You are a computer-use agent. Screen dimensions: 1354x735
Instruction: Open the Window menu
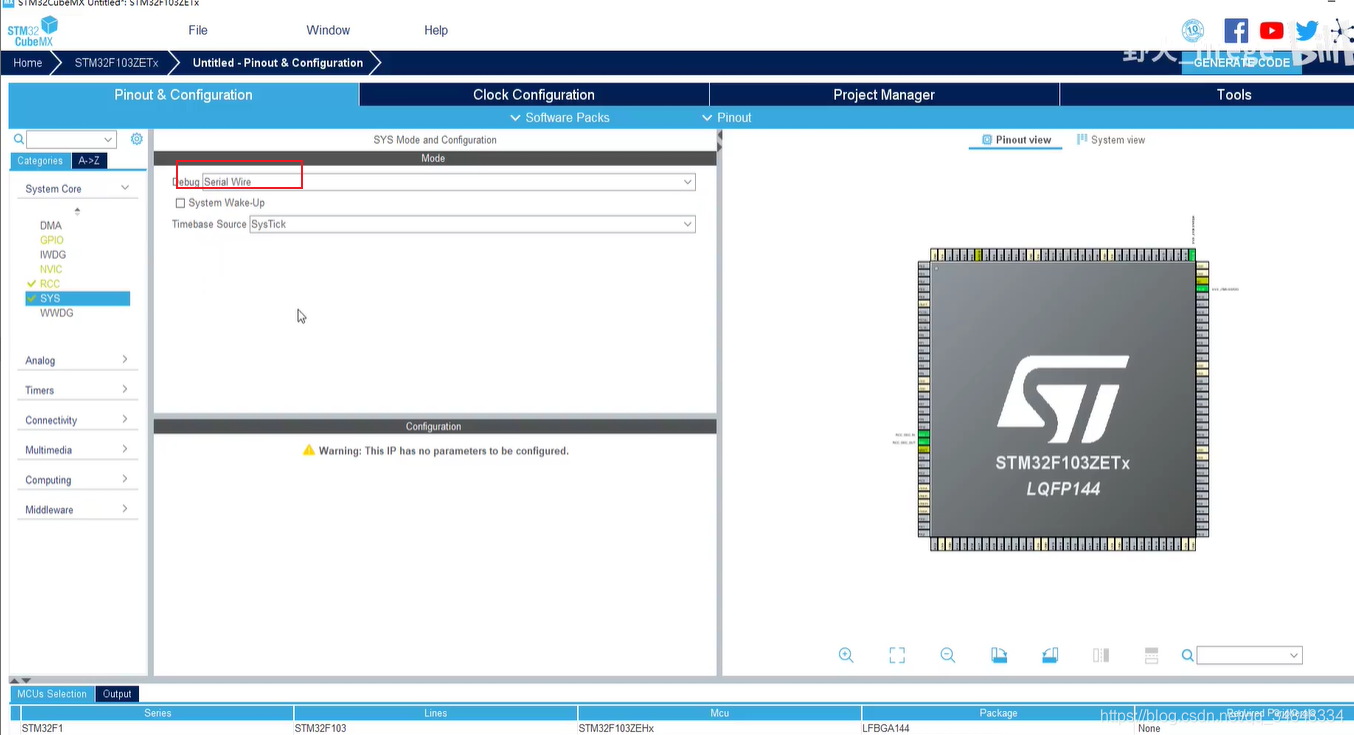pyautogui.click(x=328, y=30)
